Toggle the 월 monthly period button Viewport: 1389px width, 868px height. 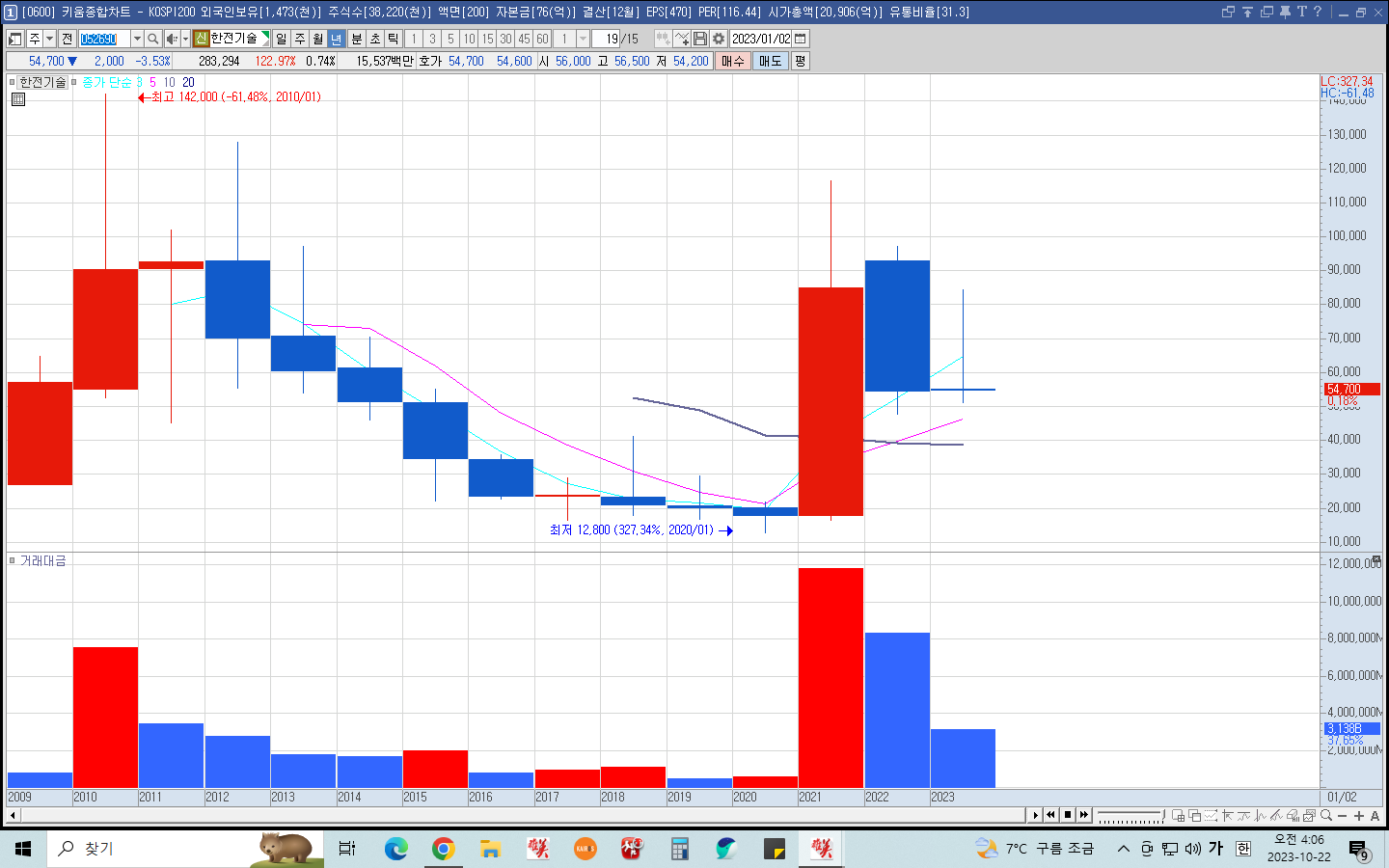pos(317,39)
